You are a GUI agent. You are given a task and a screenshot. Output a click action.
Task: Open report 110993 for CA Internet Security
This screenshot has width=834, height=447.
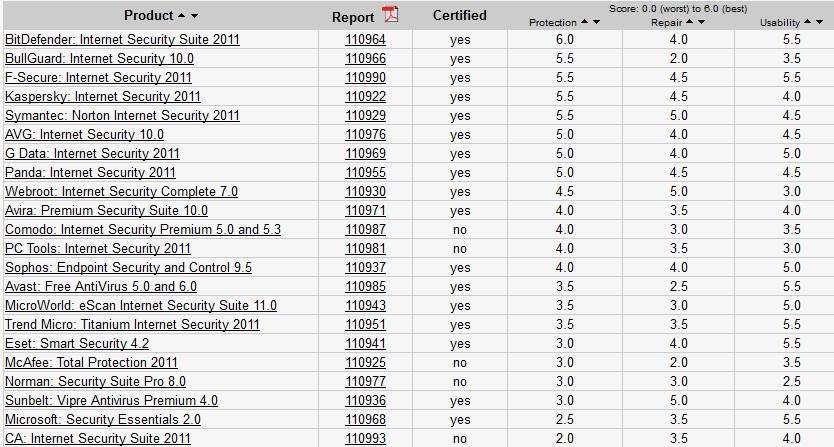(x=365, y=439)
